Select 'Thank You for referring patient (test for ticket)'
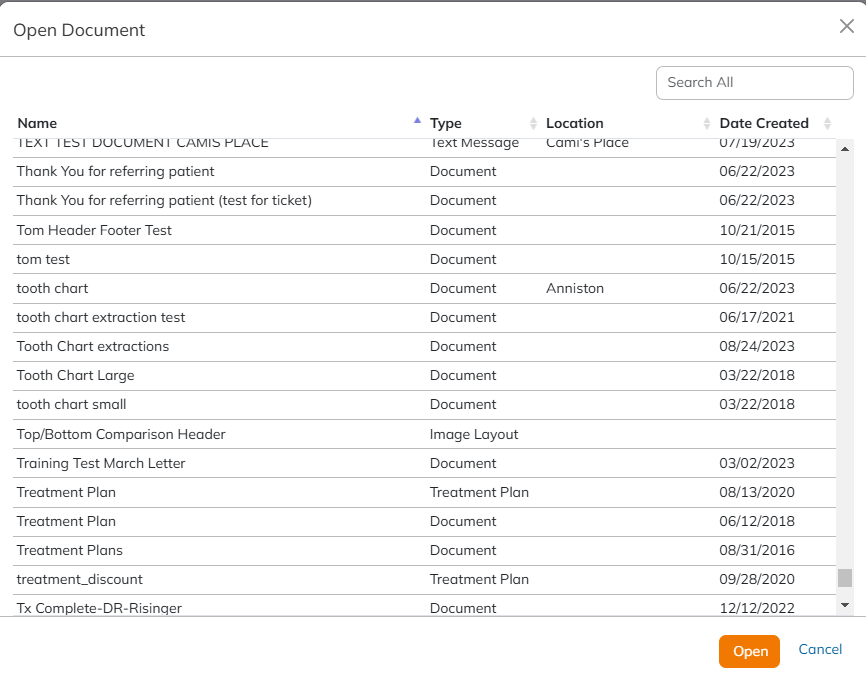Screen dimensions: 866x676 click(424, 200)
